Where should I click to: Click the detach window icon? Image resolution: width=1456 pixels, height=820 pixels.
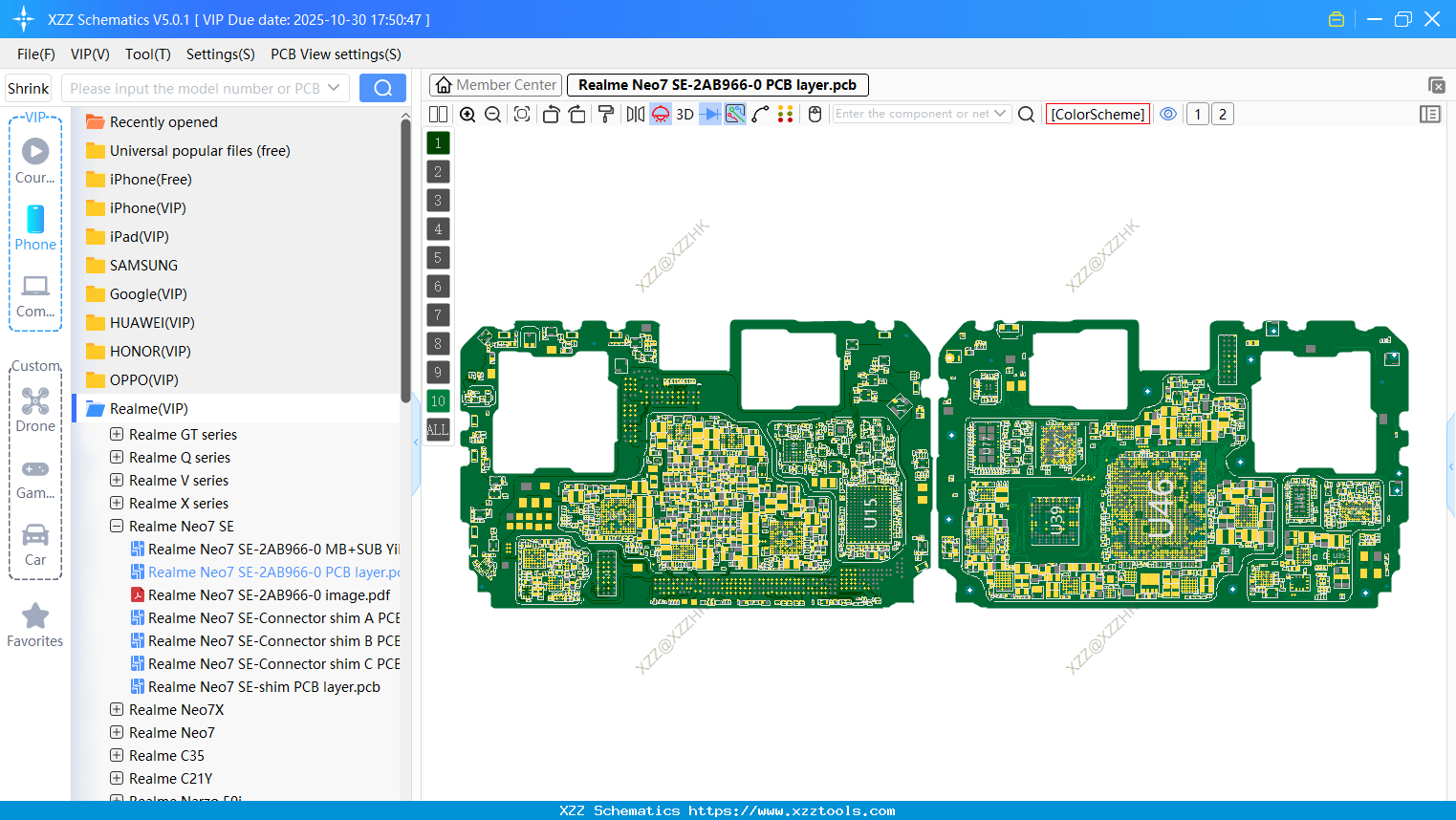pyautogui.click(x=1436, y=85)
